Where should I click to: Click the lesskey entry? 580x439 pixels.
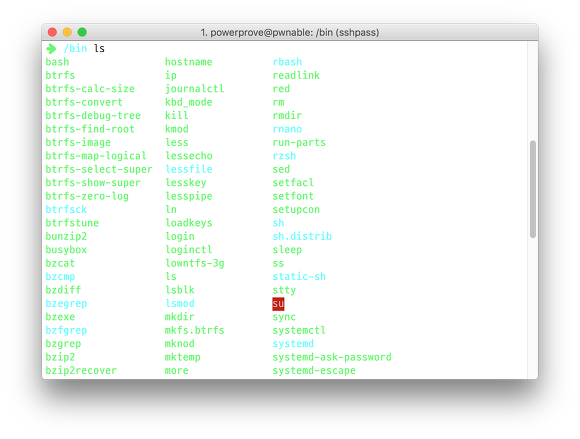186,183
